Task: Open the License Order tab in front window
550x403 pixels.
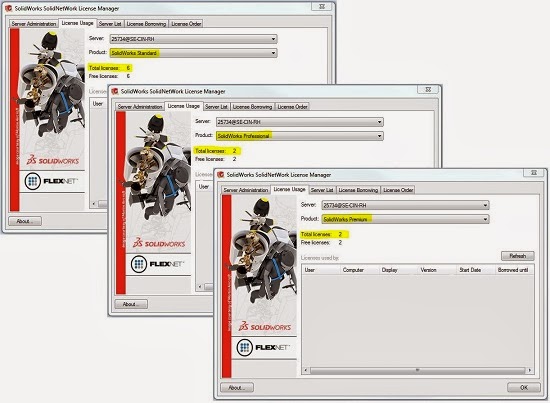Action: (x=398, y=190)
